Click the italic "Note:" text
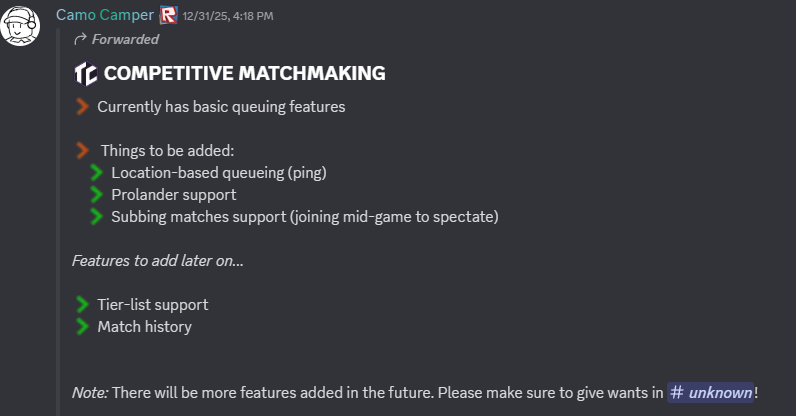Viewport: 796px width, 416px height. (90, 392)
